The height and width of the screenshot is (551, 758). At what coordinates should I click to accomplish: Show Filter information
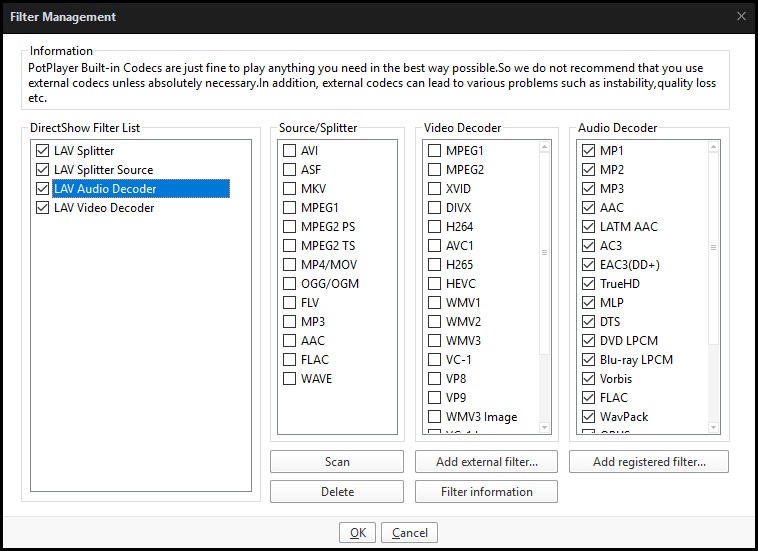click(x=486, y=492)
